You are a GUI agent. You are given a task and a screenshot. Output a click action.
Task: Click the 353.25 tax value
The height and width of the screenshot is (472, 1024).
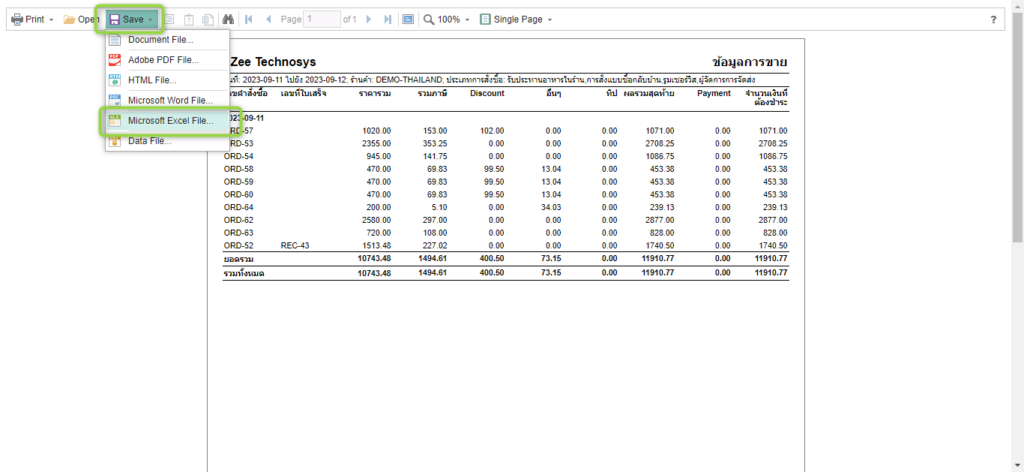(x=435, y=143)
